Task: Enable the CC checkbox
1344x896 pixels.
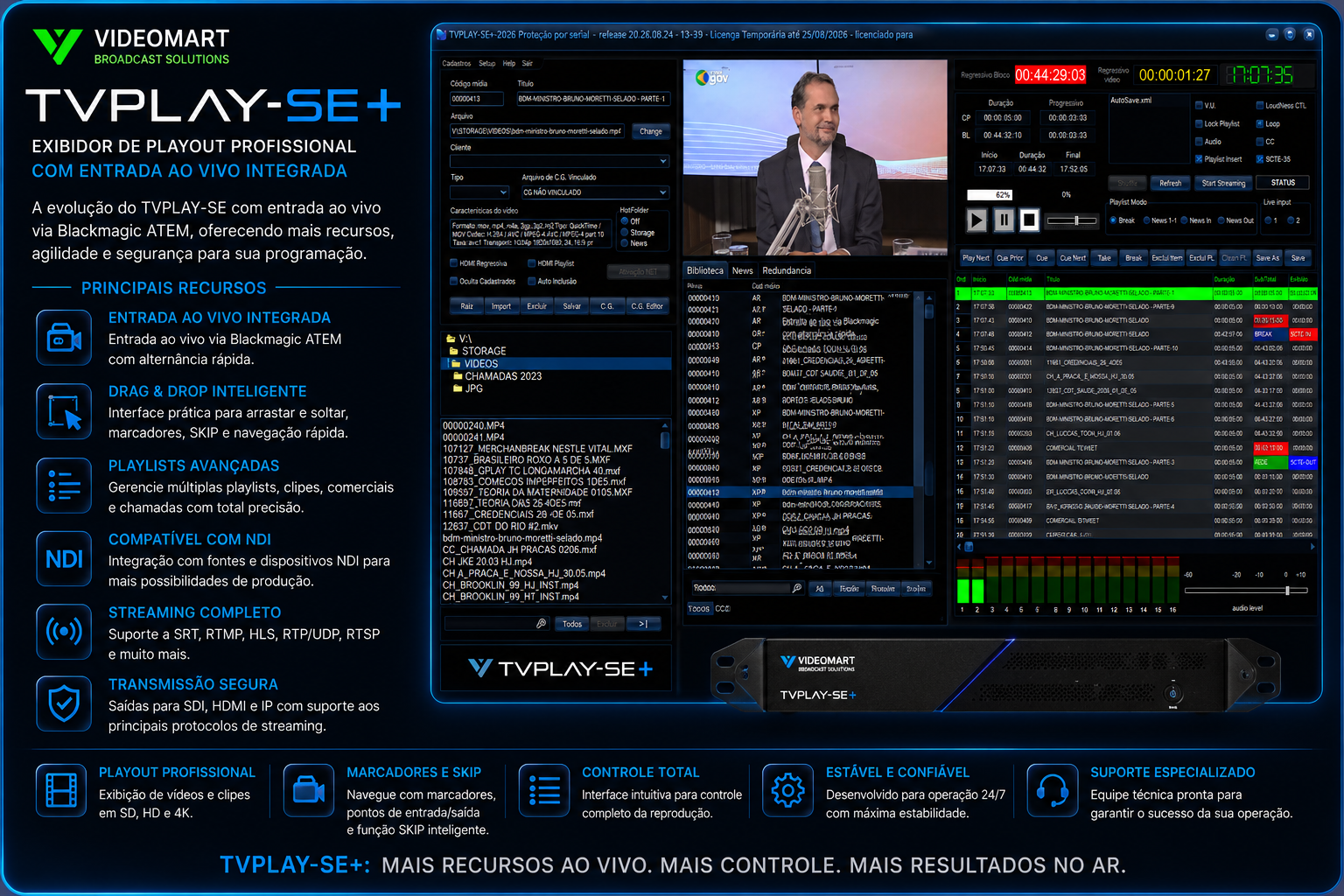Action: pyautogui.click(x=1260, y=141)
